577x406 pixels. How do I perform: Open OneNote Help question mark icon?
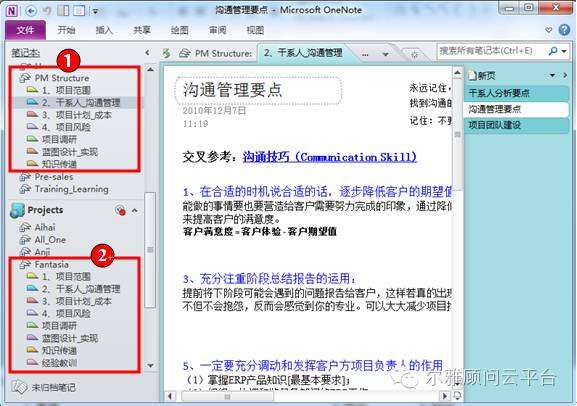point(564,30)
